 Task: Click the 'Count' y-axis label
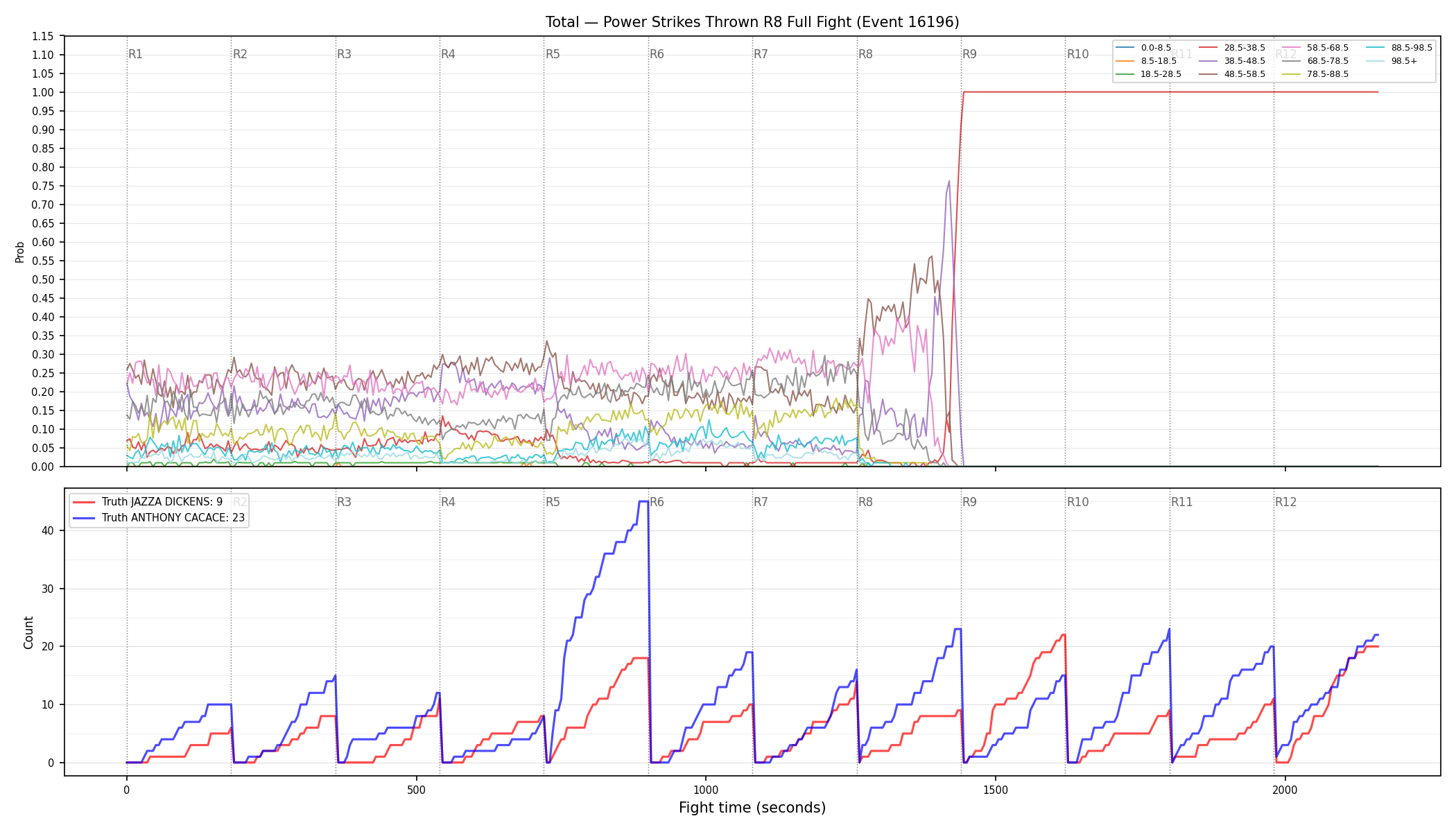pyautogui.click(x=28, y=632)
